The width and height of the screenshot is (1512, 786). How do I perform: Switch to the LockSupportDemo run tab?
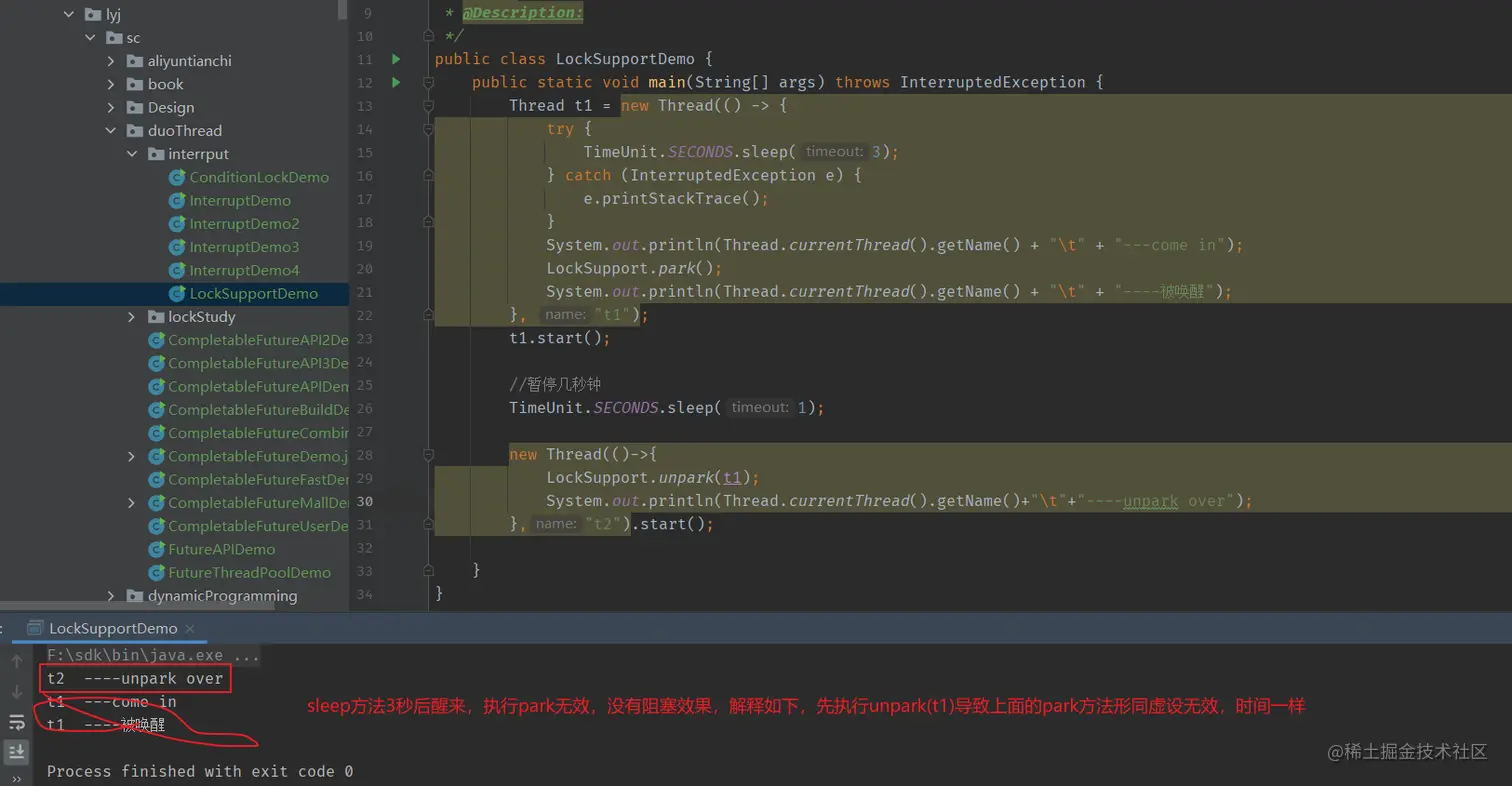[x=113, y=628]
